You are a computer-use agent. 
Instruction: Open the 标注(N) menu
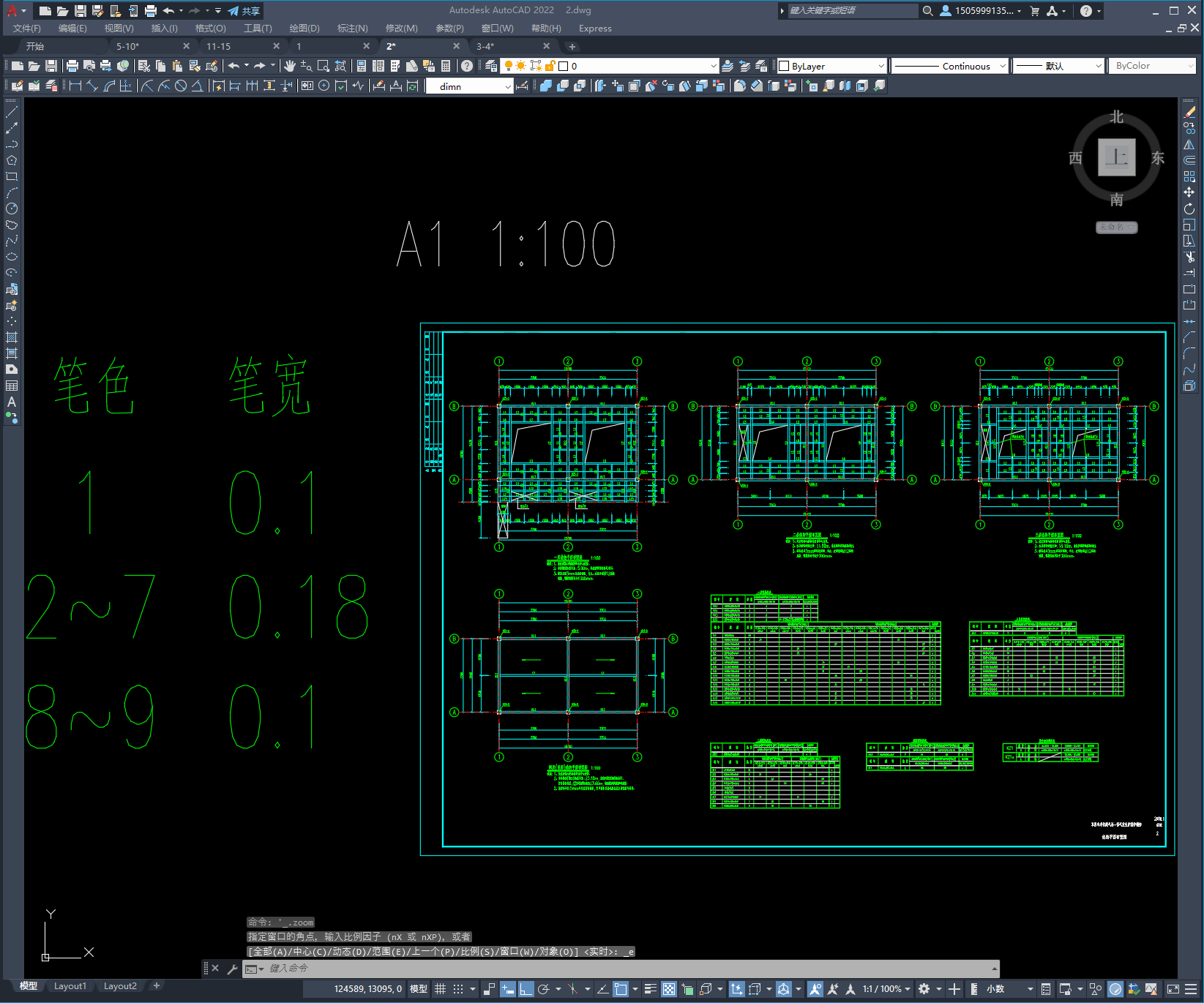coord(352,29)
